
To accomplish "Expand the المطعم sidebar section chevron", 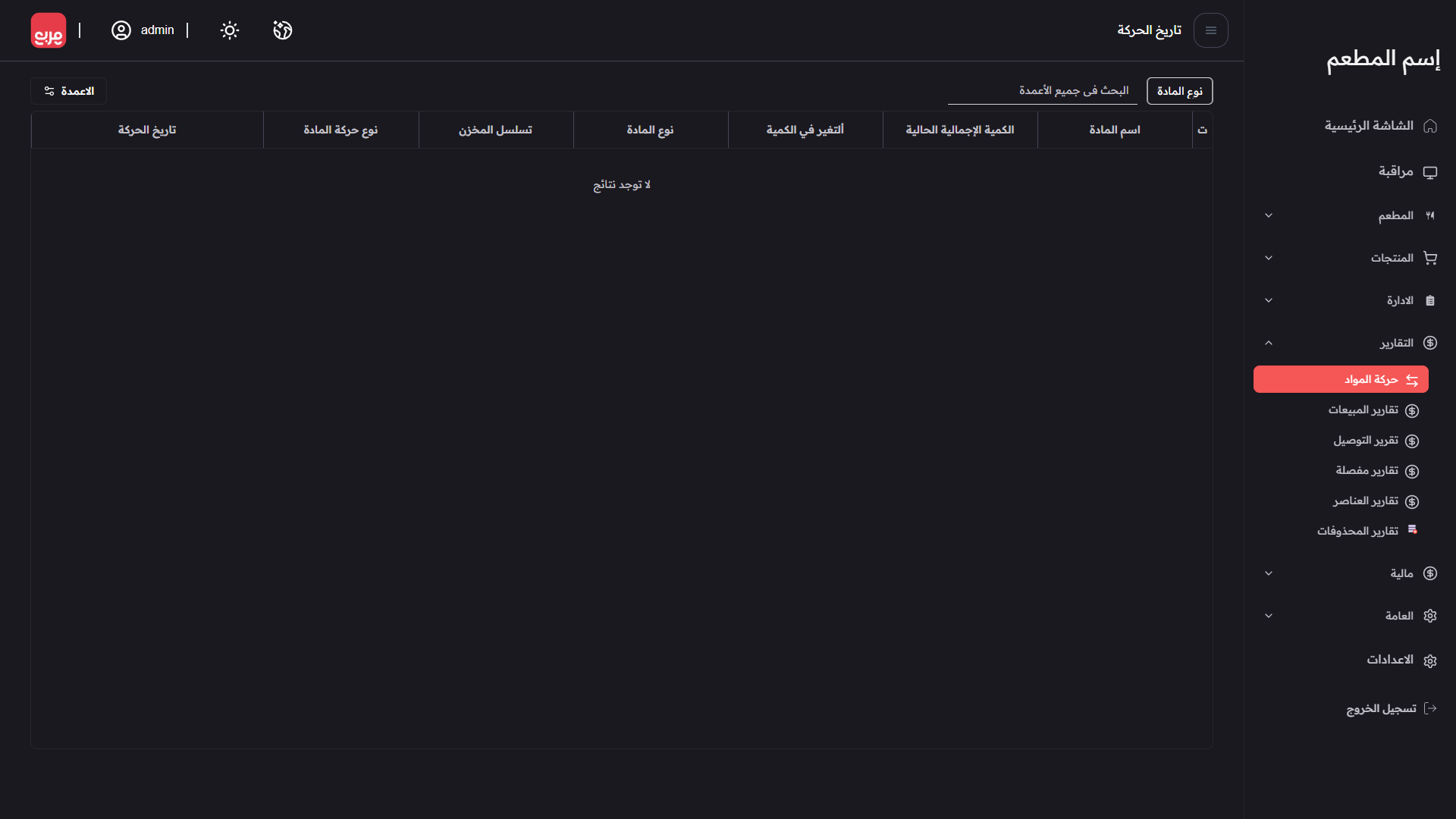I will coord(1269,216).
